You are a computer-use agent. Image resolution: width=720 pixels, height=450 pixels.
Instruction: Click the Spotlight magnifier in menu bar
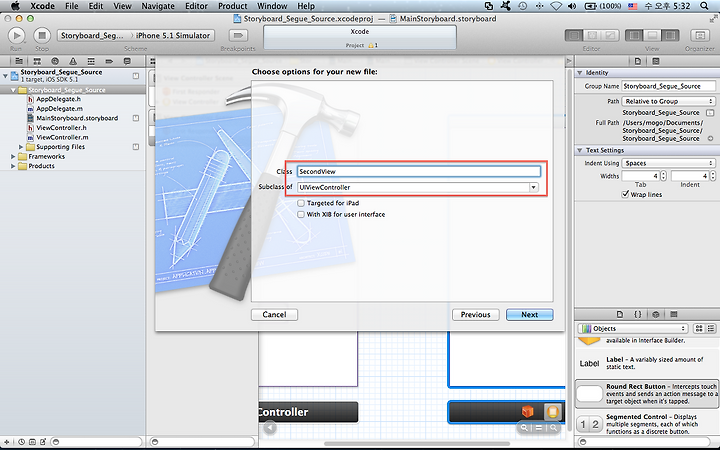coord(704,6)
